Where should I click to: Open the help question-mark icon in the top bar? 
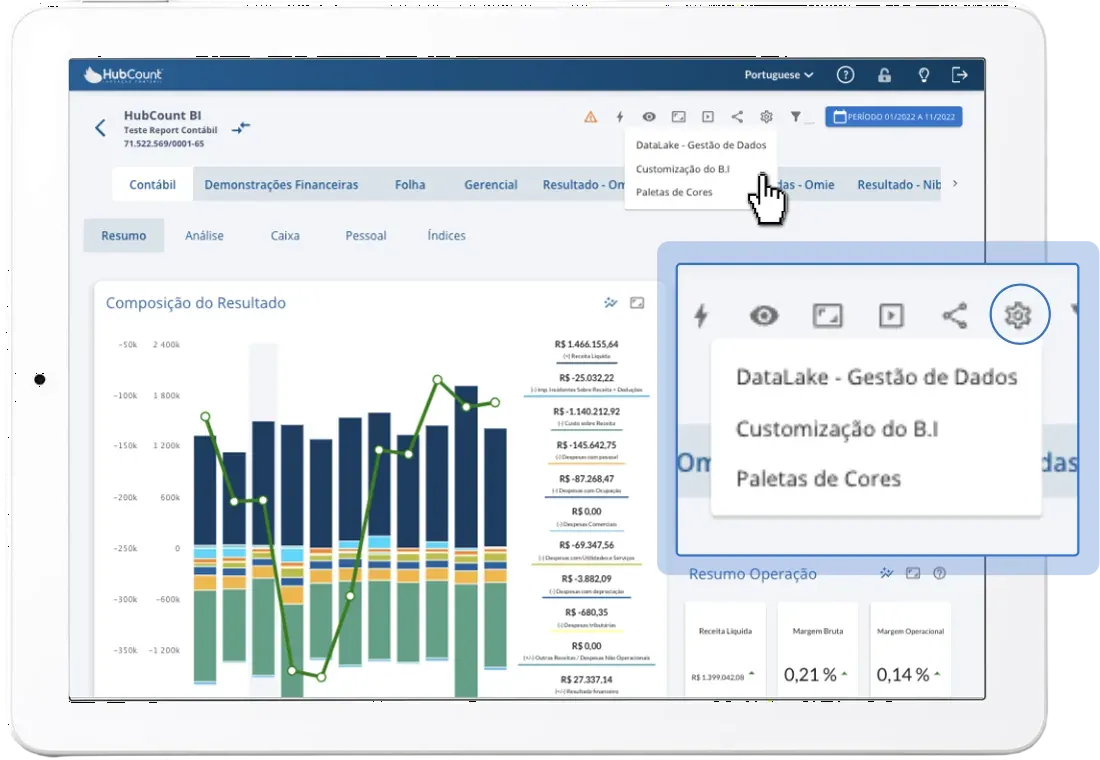(845, 74)
